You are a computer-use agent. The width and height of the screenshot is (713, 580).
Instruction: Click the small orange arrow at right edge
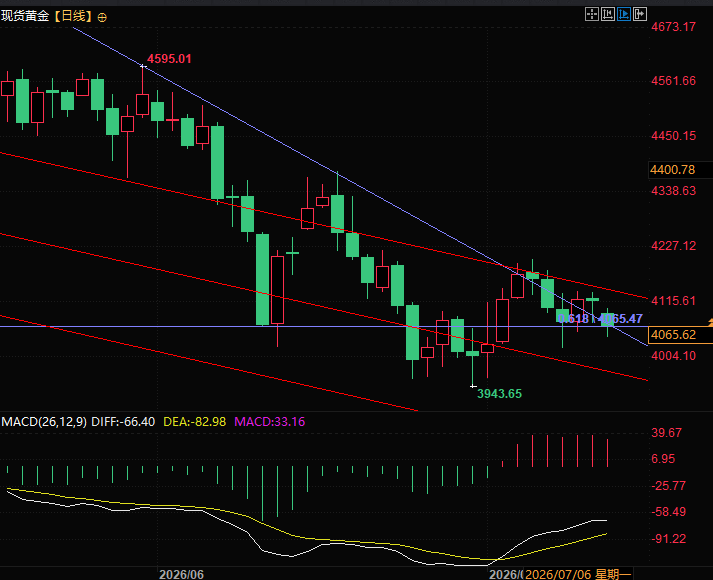coord(710,322)
